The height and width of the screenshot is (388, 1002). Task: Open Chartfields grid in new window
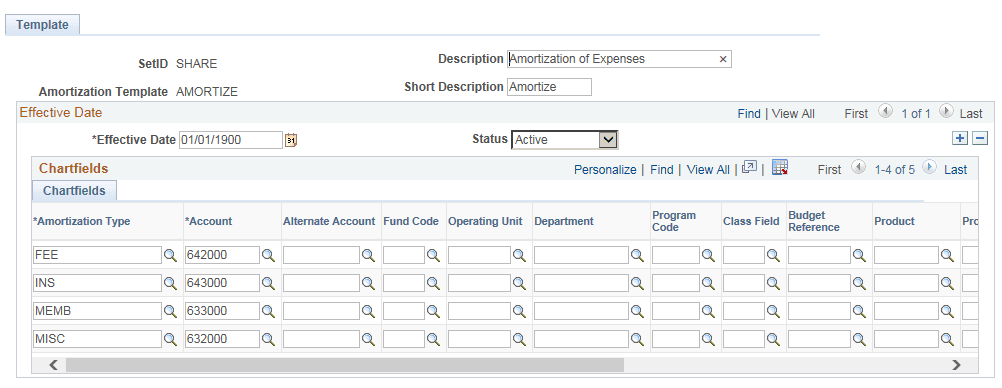750,168
